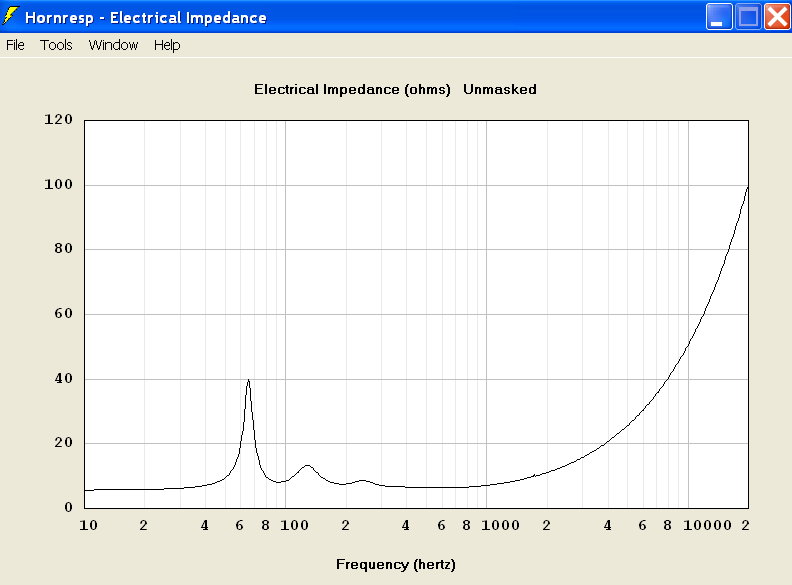792x585 pixels.
Task: Click the Hornresp lightning bolt icon
Action: coord(10,16)
